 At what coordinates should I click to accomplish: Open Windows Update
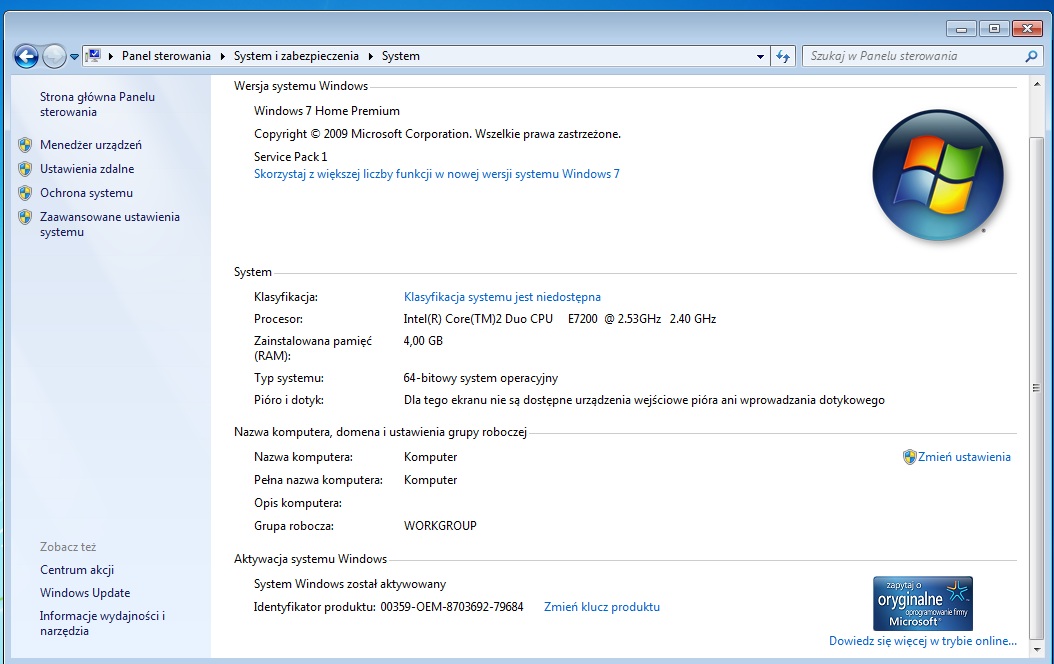click(x=85, y=593)
